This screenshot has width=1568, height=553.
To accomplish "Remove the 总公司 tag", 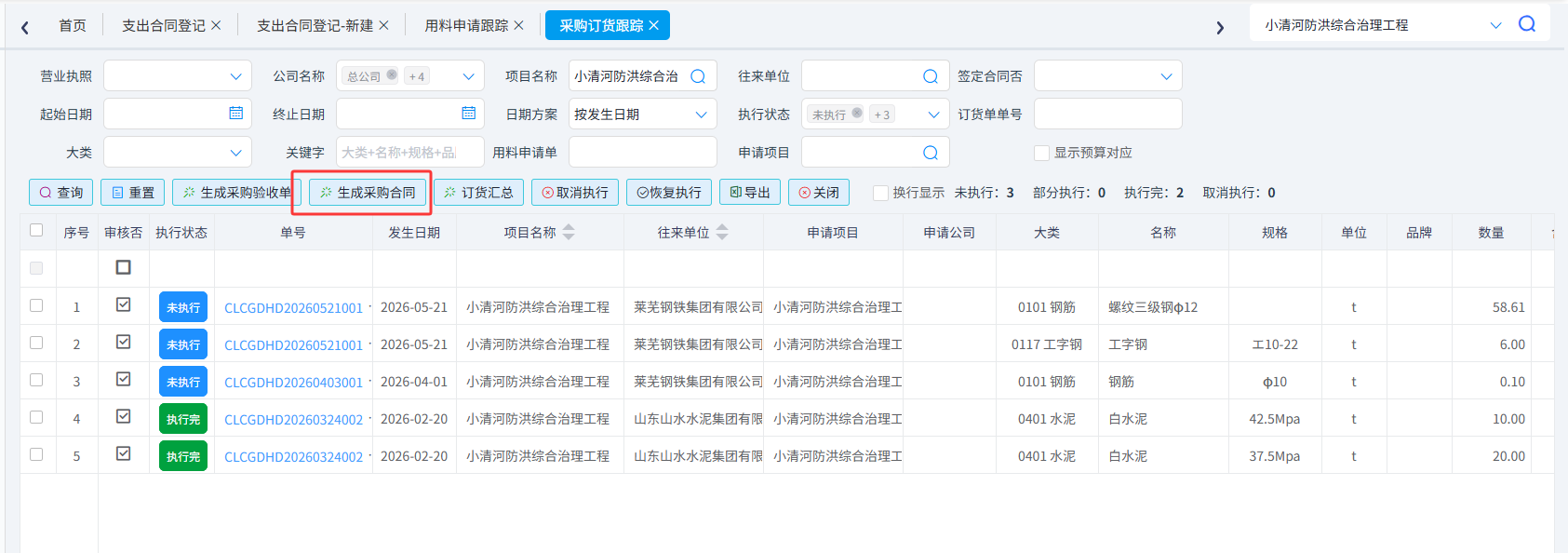I will click(392, 75).
